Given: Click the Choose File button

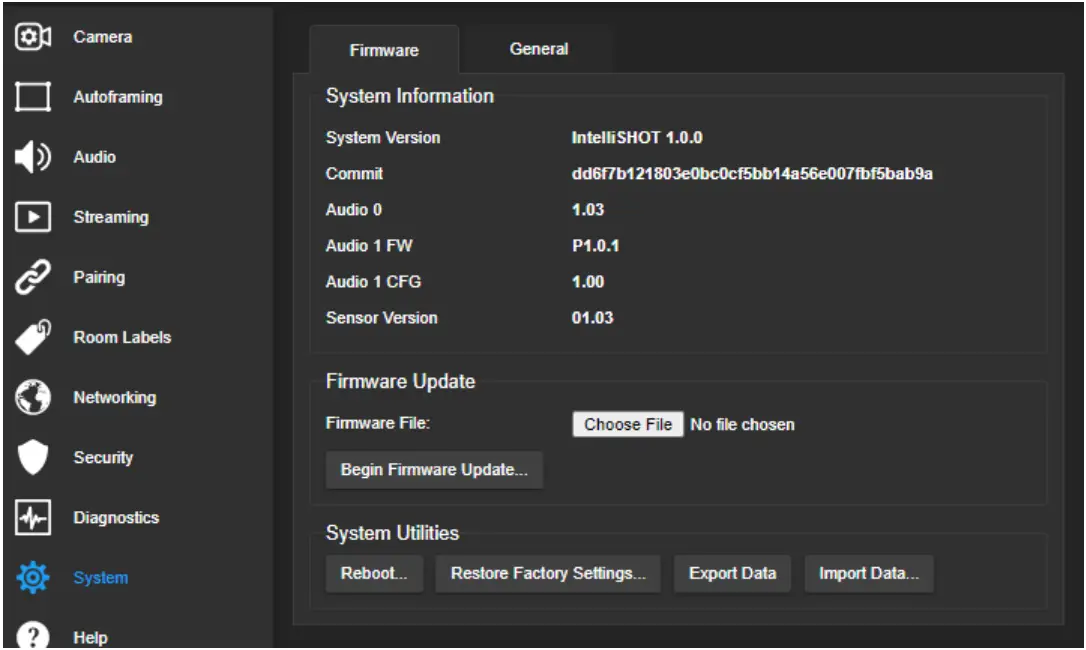Looking at the screenshot, I should click(x=626, y=424).
